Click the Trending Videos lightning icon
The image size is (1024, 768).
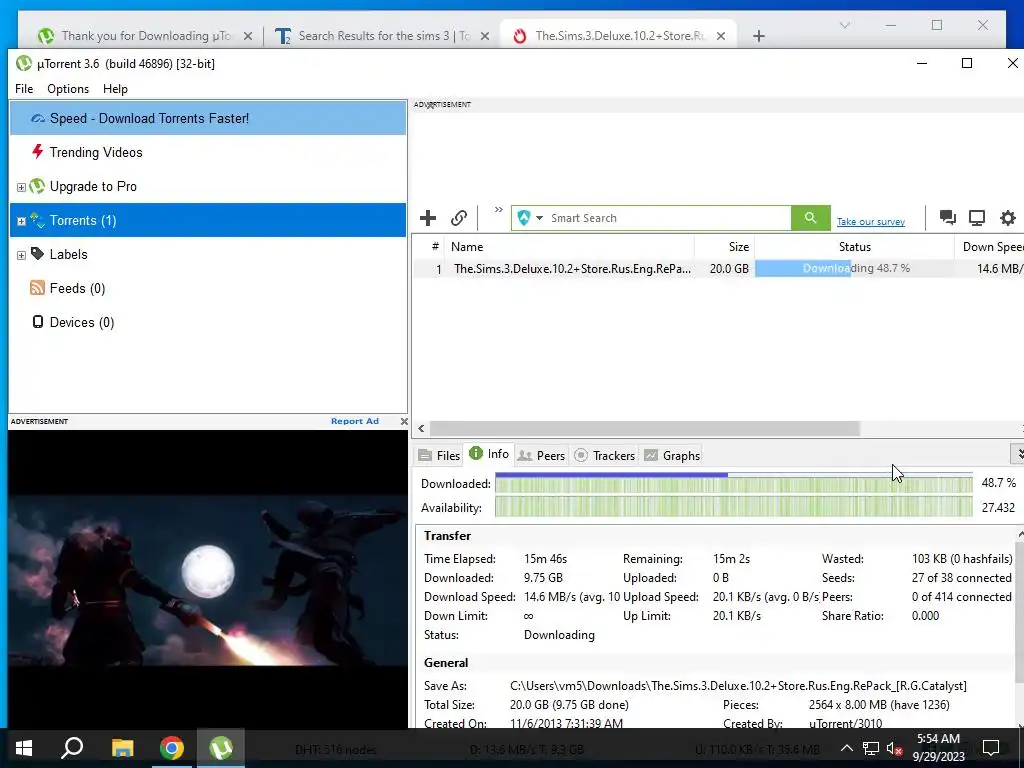(x=38, y=152)
